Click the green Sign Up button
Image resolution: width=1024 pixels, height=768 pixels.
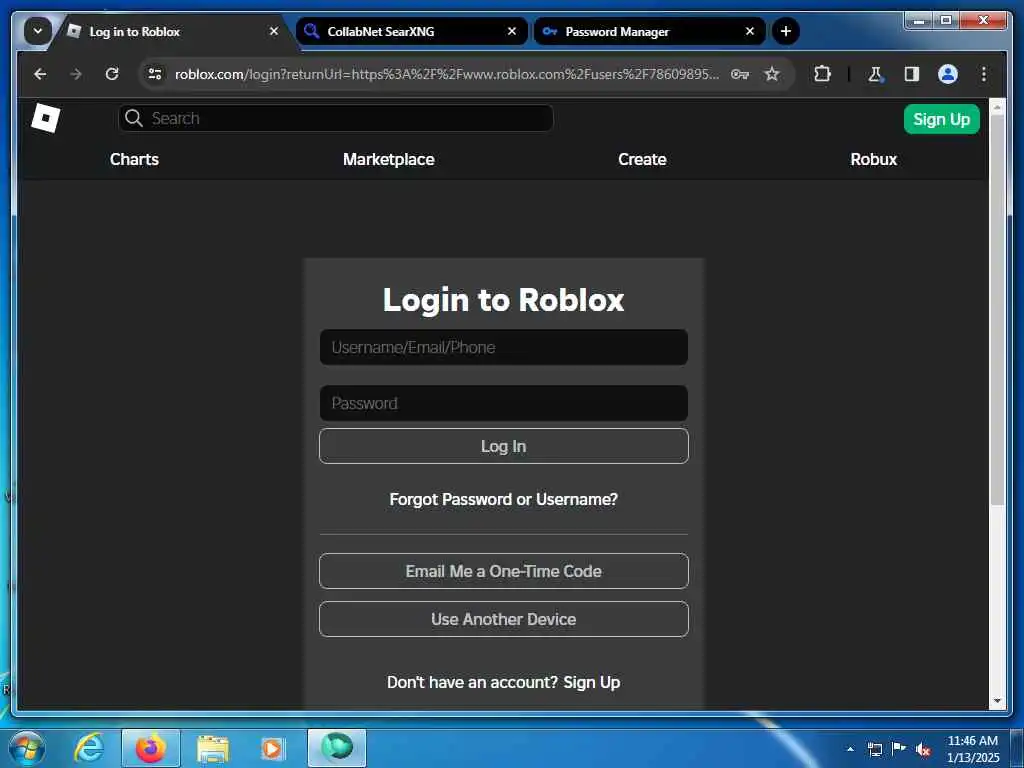[941, 119]
